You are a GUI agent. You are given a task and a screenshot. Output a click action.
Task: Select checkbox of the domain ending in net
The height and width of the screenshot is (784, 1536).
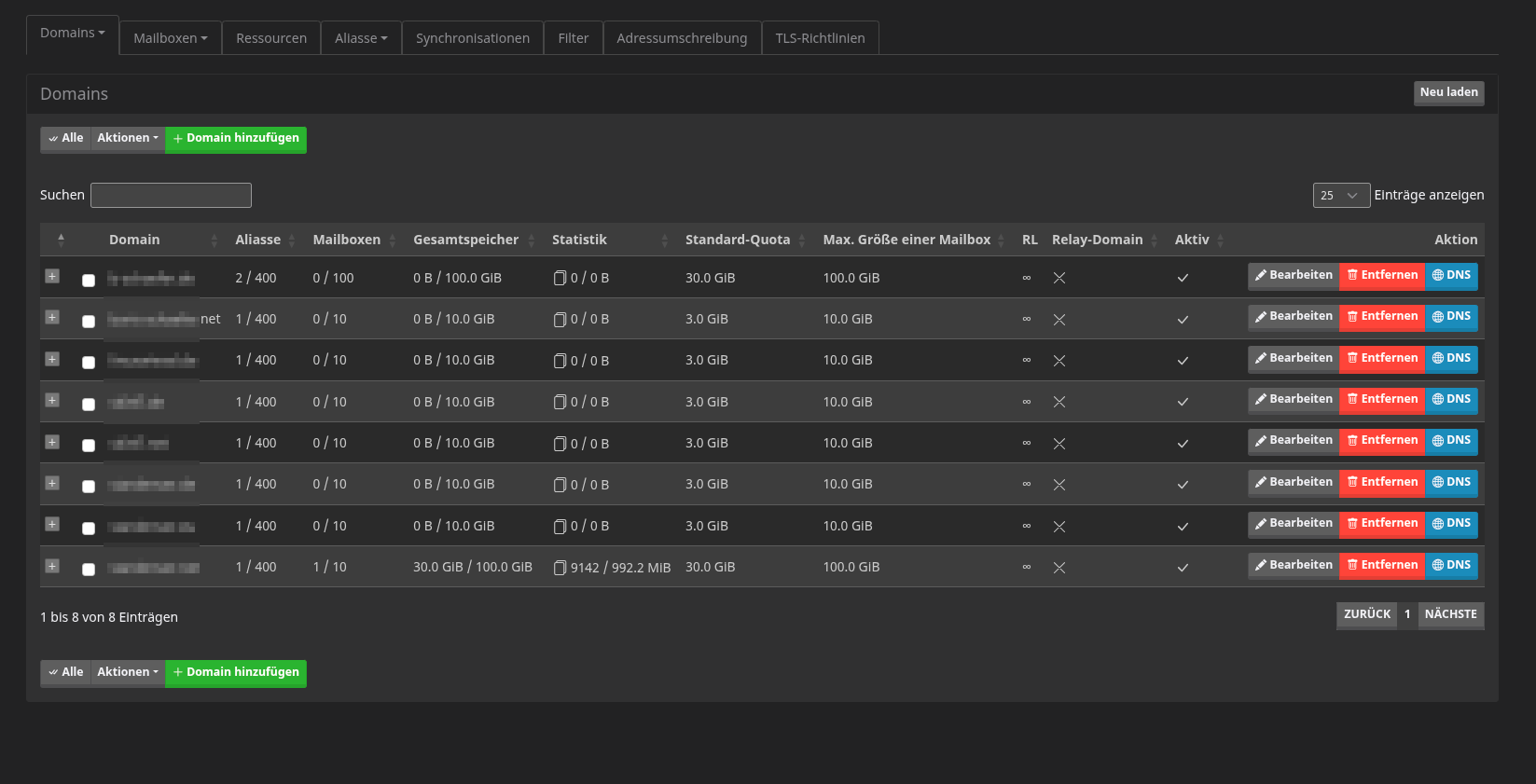pos(89,321)
